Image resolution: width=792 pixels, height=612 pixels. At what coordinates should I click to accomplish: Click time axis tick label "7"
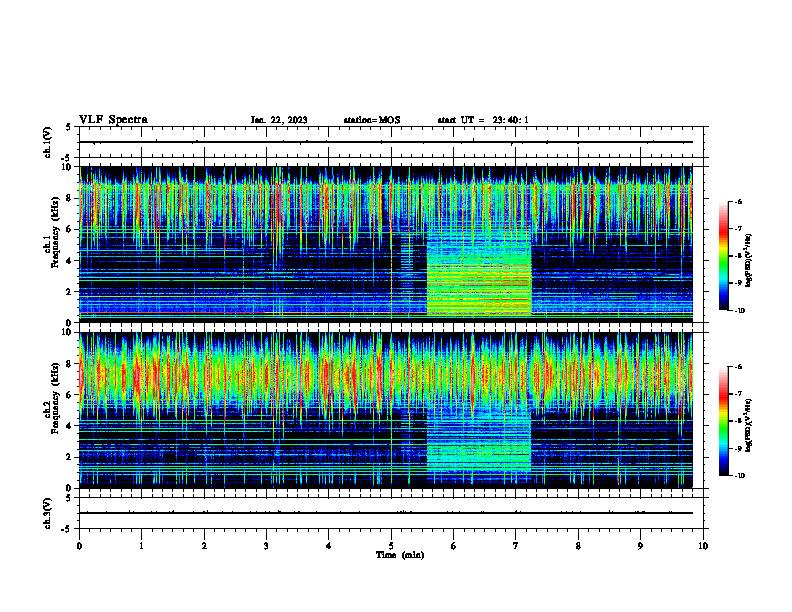pos(516,546)
